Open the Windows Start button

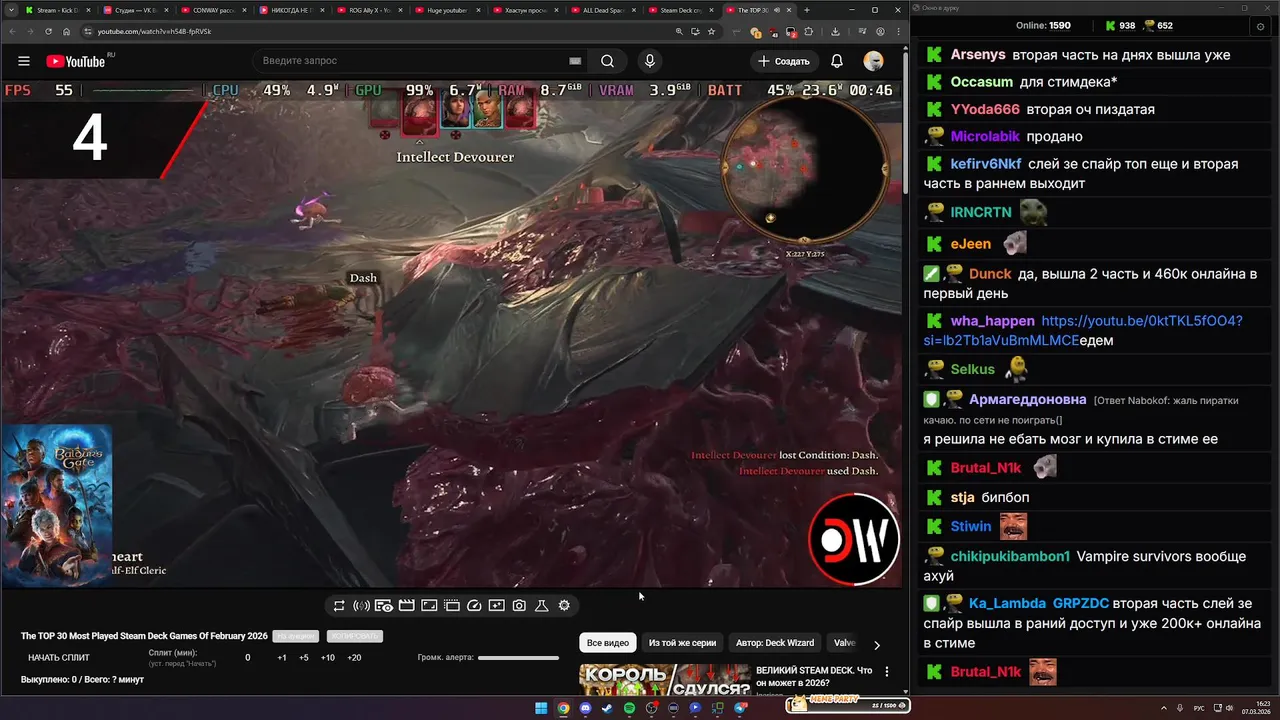point(541,708)
